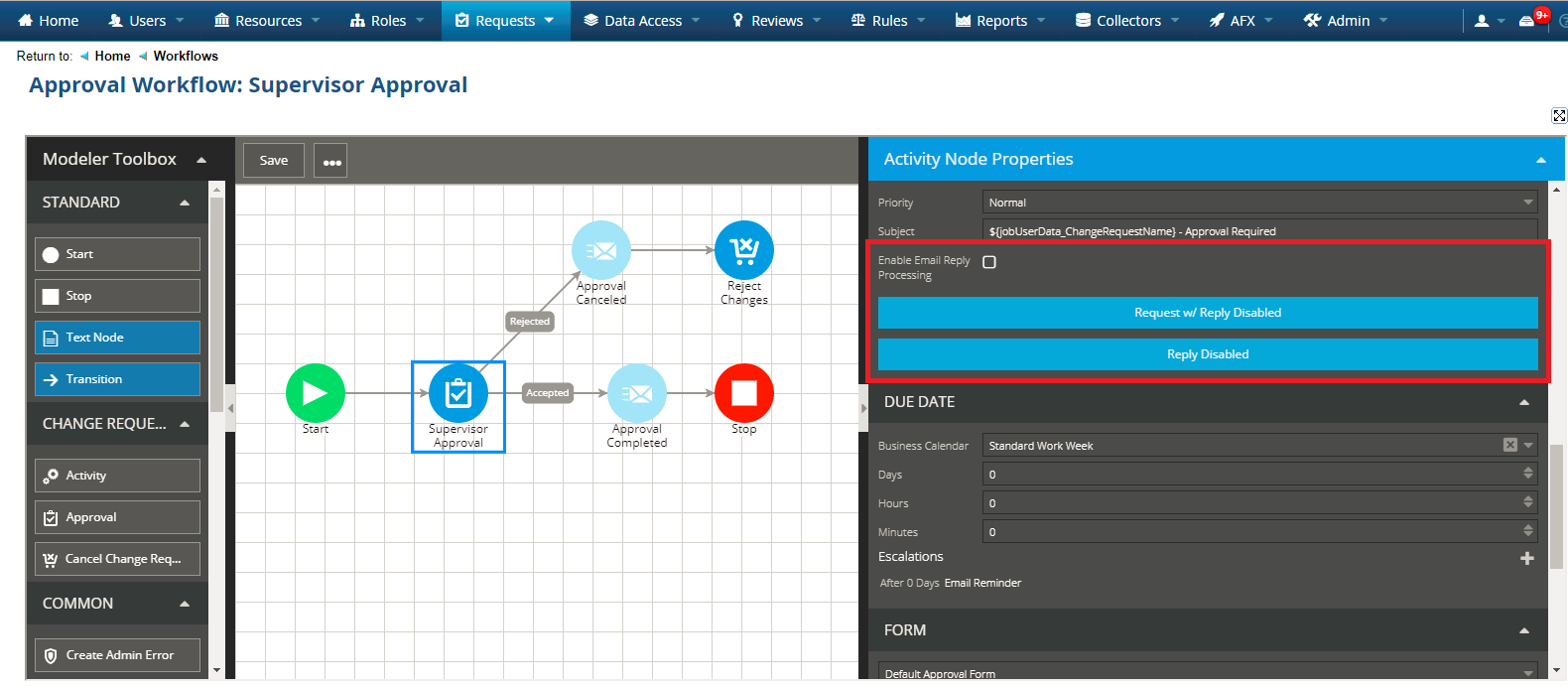Image resolution: width=1568 pixels, height=687 pixels.
Task: Select the red Stop node on canvas
Action: (x=743, y=393)
